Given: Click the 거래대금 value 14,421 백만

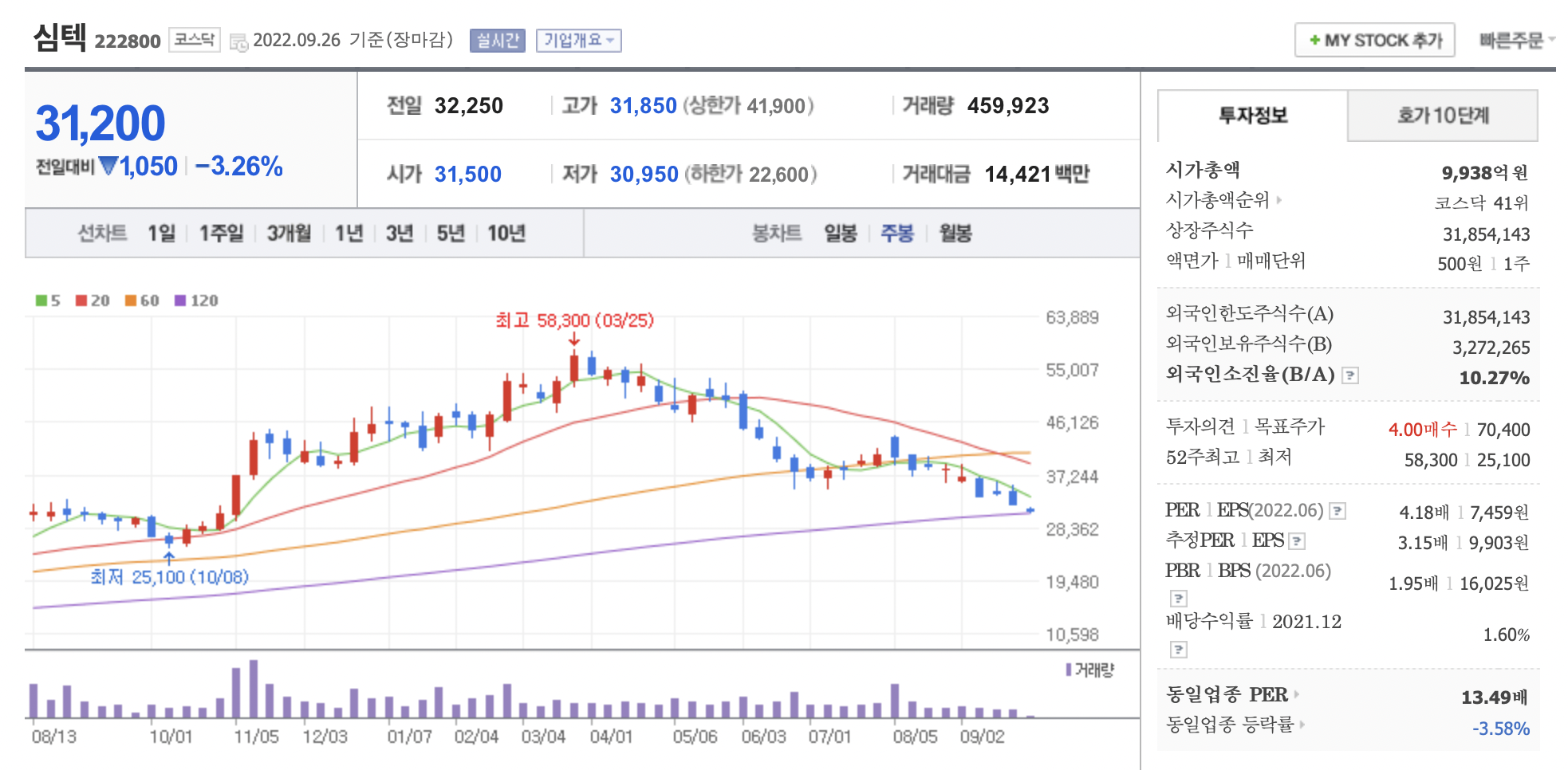Looking at the screenshot, I should point(1037,175).
